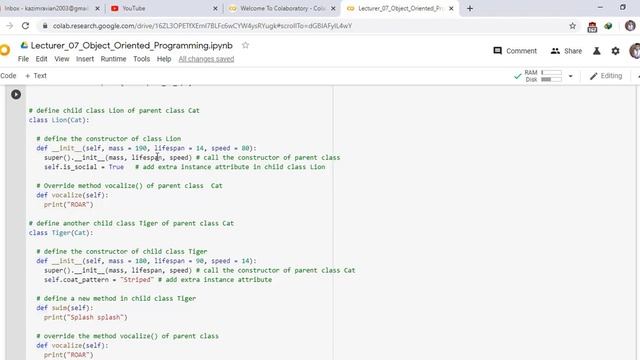Click the line 'class Lion(Cat):'
This screenshot has width=640, height=360.
59,120
